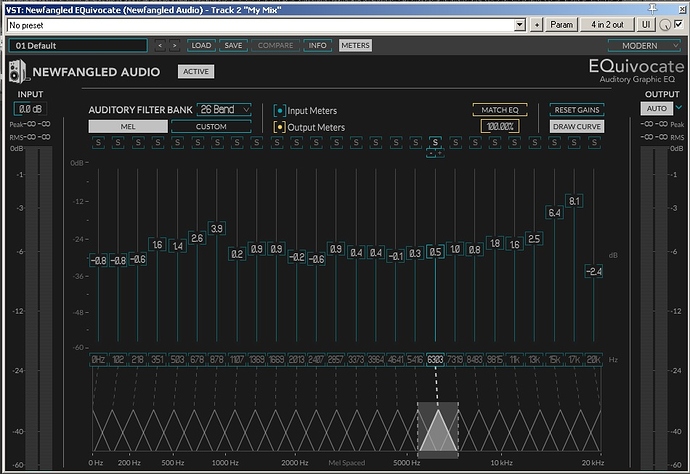Solo the 102 Hz band
Screen dimensions: 690x474
point(118,143)
